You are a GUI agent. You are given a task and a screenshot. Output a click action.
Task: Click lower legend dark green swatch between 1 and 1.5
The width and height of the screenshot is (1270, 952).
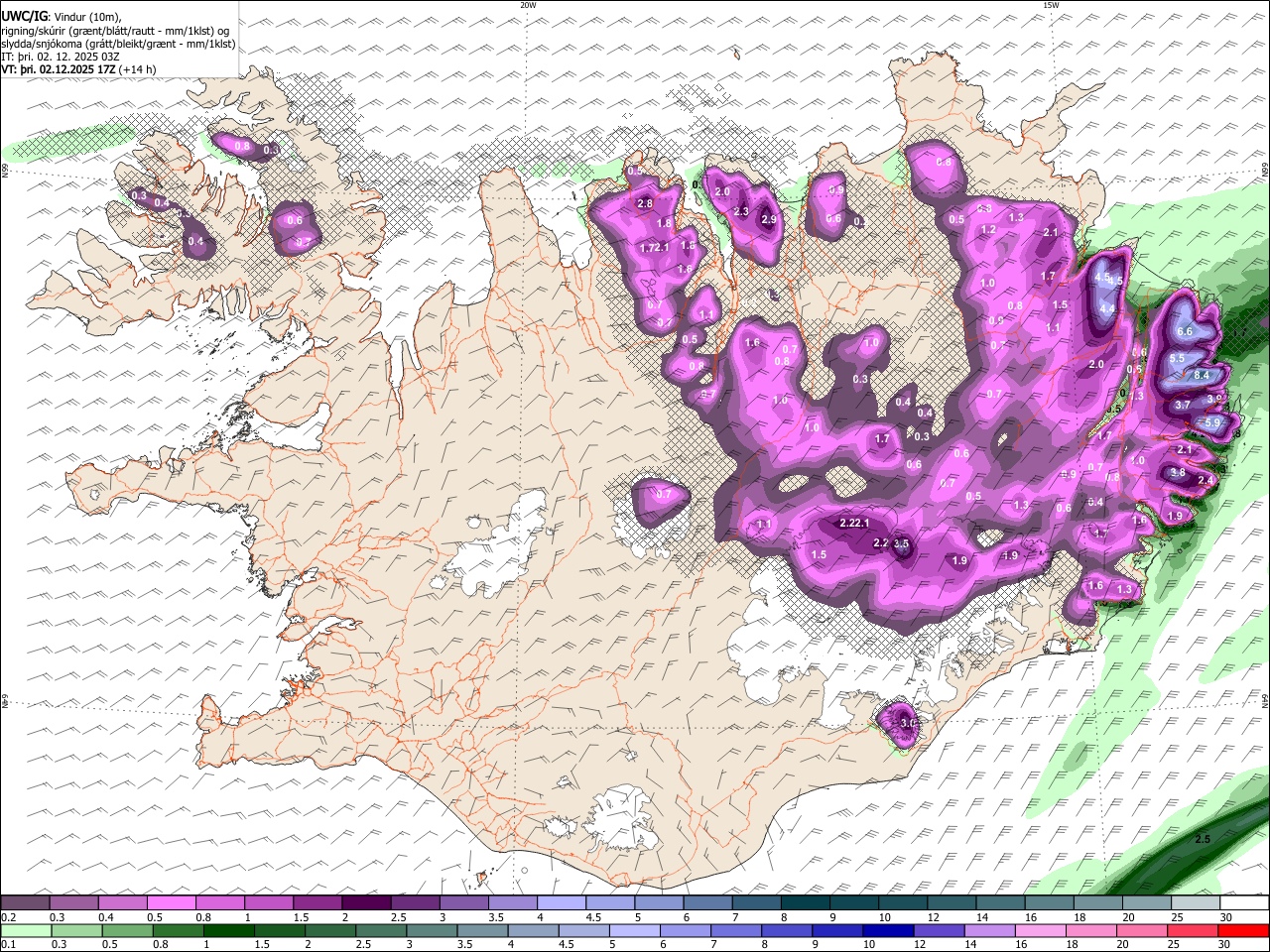coord(228,930)
